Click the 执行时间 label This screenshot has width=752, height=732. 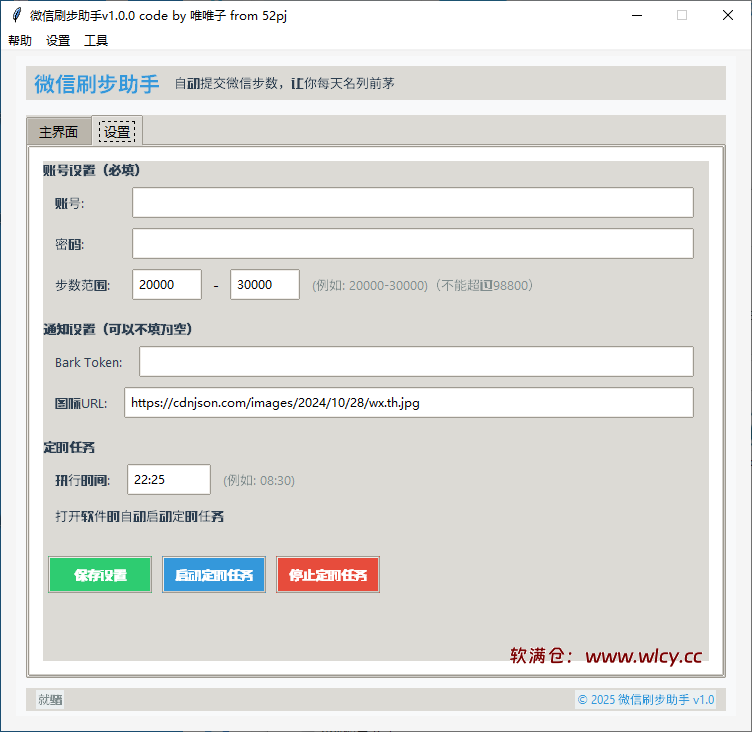point(82,480)
